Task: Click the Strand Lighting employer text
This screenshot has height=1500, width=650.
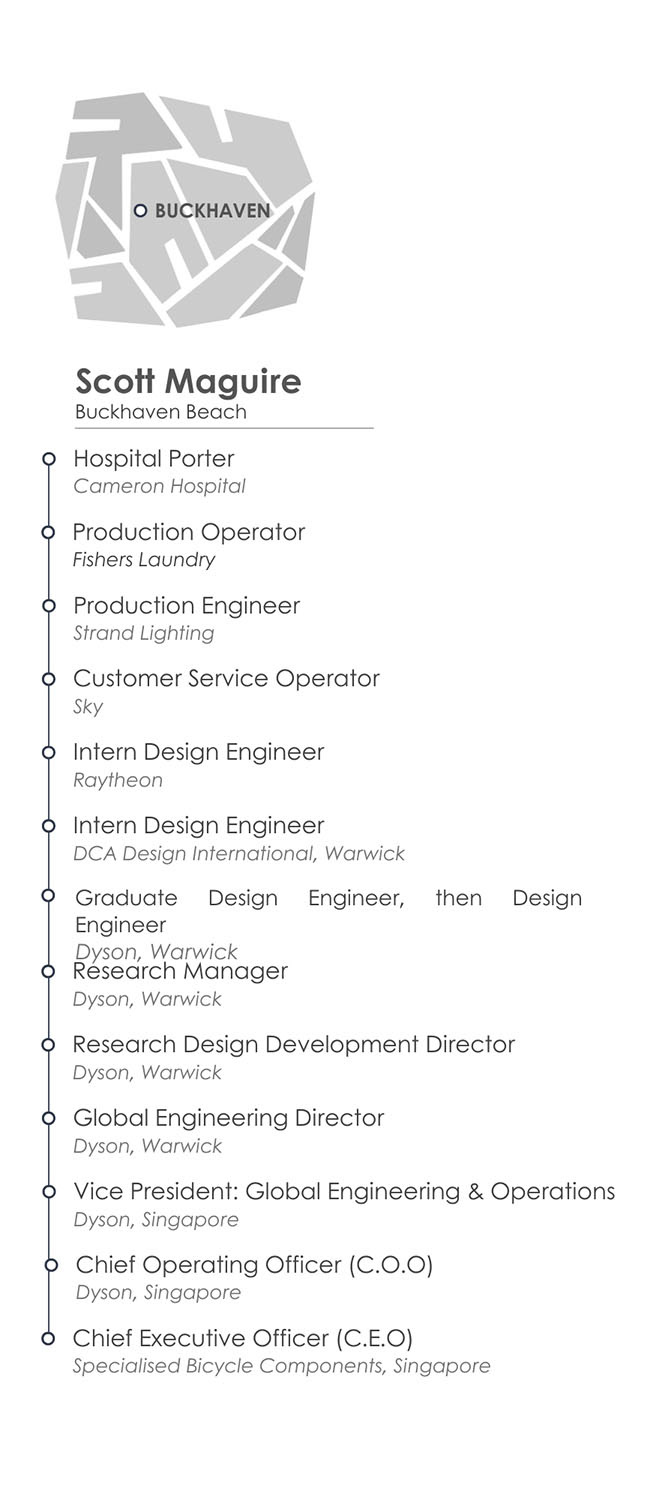Action: [x=143, y=633]
